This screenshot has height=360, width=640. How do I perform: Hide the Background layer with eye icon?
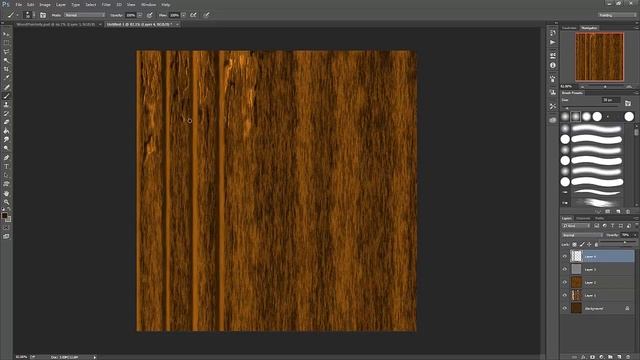pyautogui.click(x=565, y=309)
